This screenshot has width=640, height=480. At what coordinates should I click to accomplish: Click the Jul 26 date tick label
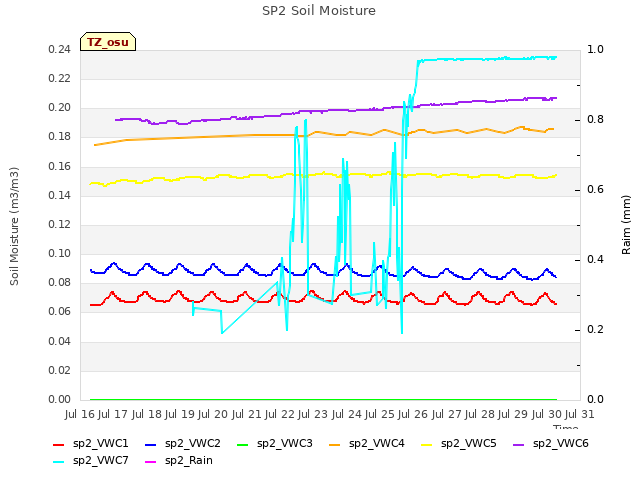point(413,414)
